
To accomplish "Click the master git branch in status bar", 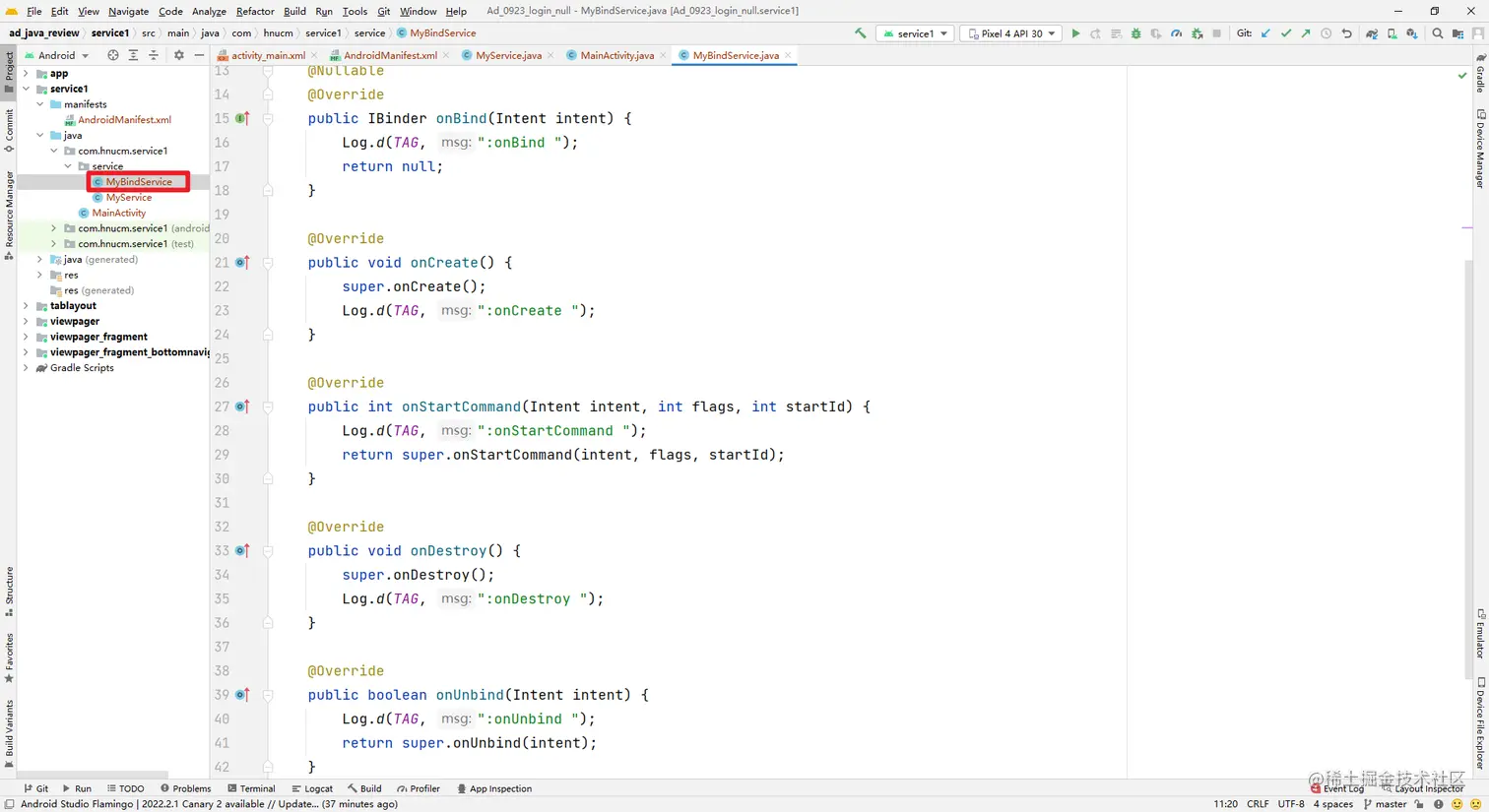I will 1385,804.
